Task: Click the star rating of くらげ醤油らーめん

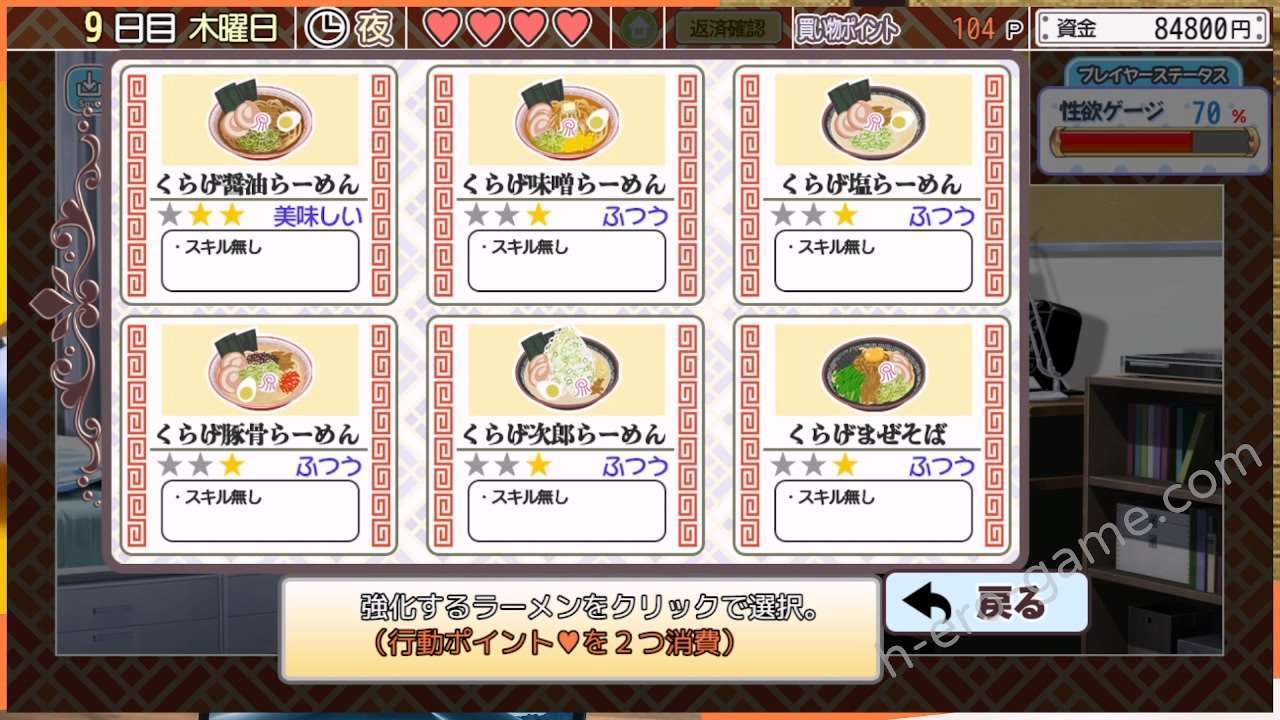Action: (x=200, y=215)
